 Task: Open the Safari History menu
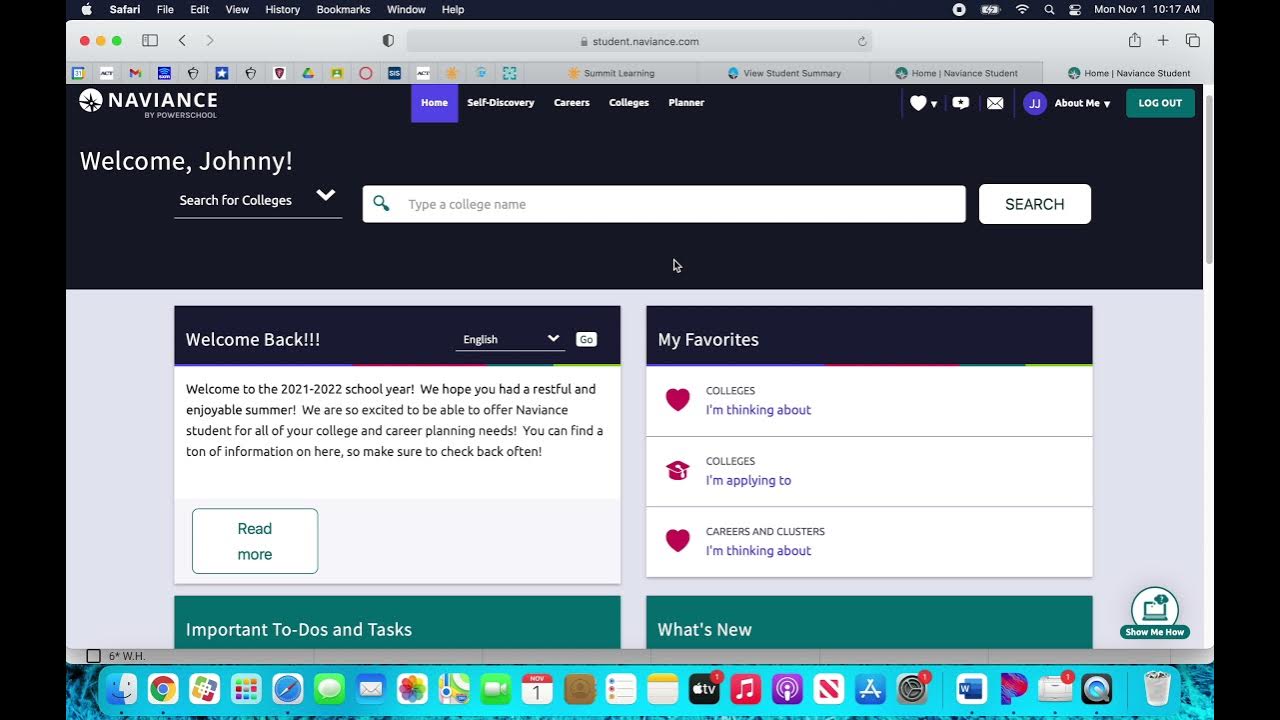[x=282, y=9]
